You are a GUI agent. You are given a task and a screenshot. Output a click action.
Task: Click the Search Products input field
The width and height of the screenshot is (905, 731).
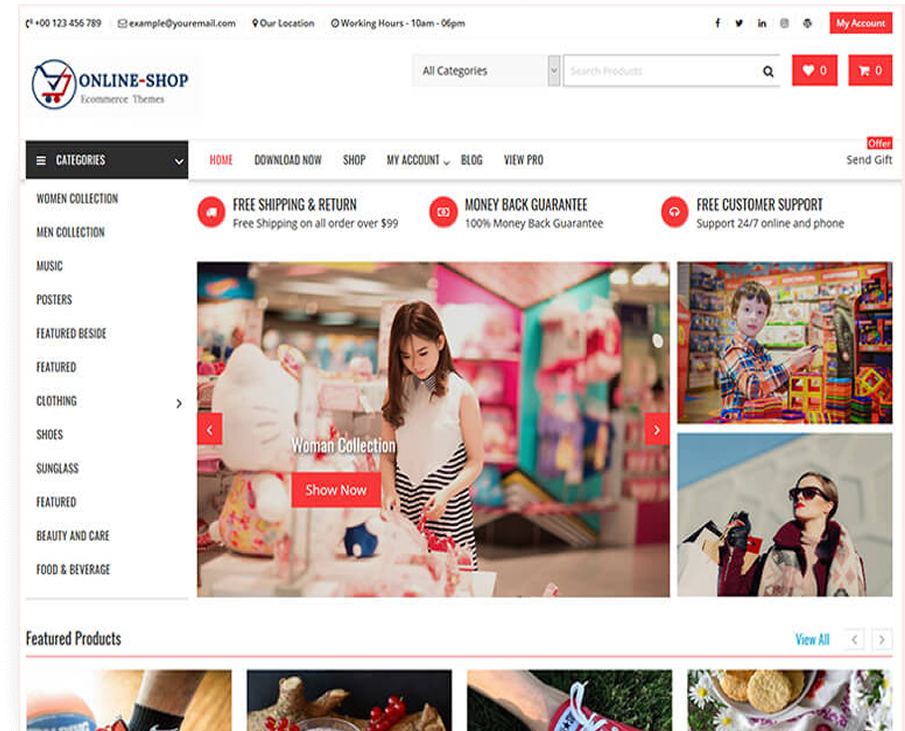click(x=660, y=71)
